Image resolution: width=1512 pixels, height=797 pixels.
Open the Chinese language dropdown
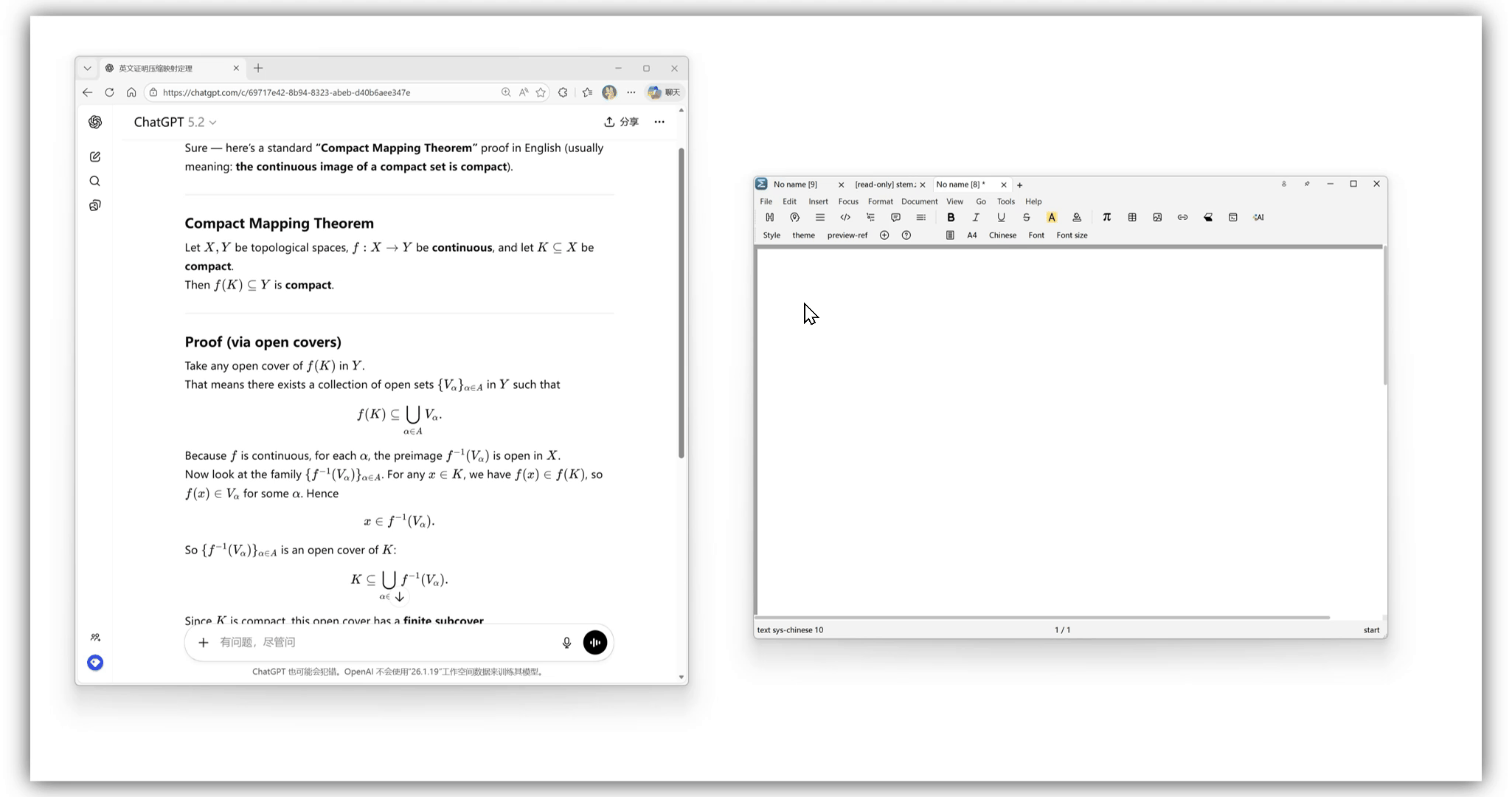tap(1002, 235)
